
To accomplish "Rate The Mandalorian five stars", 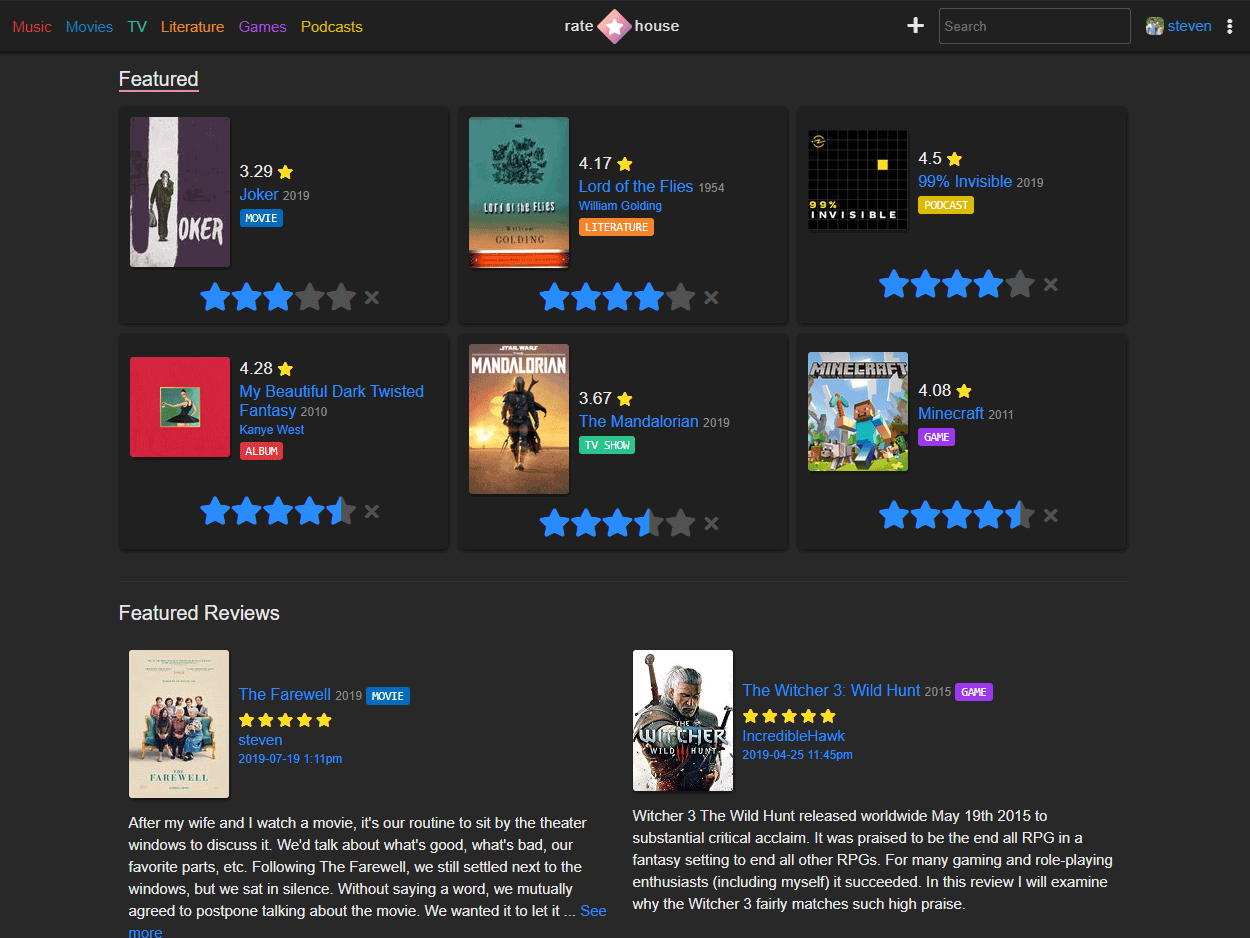I will (680, 523).
